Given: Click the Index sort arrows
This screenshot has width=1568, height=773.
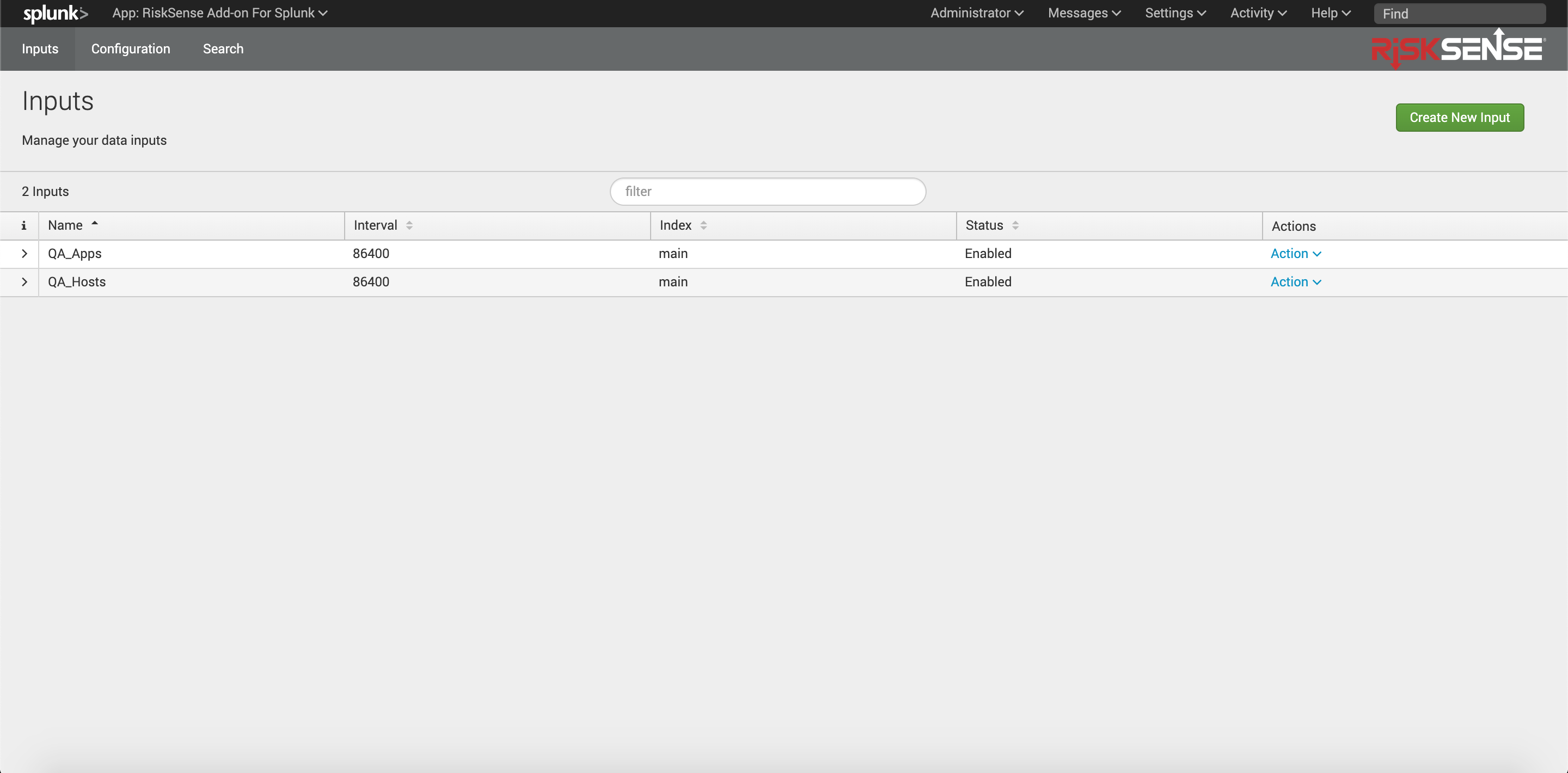Looking at the screenshot, I should coord(703,226).
